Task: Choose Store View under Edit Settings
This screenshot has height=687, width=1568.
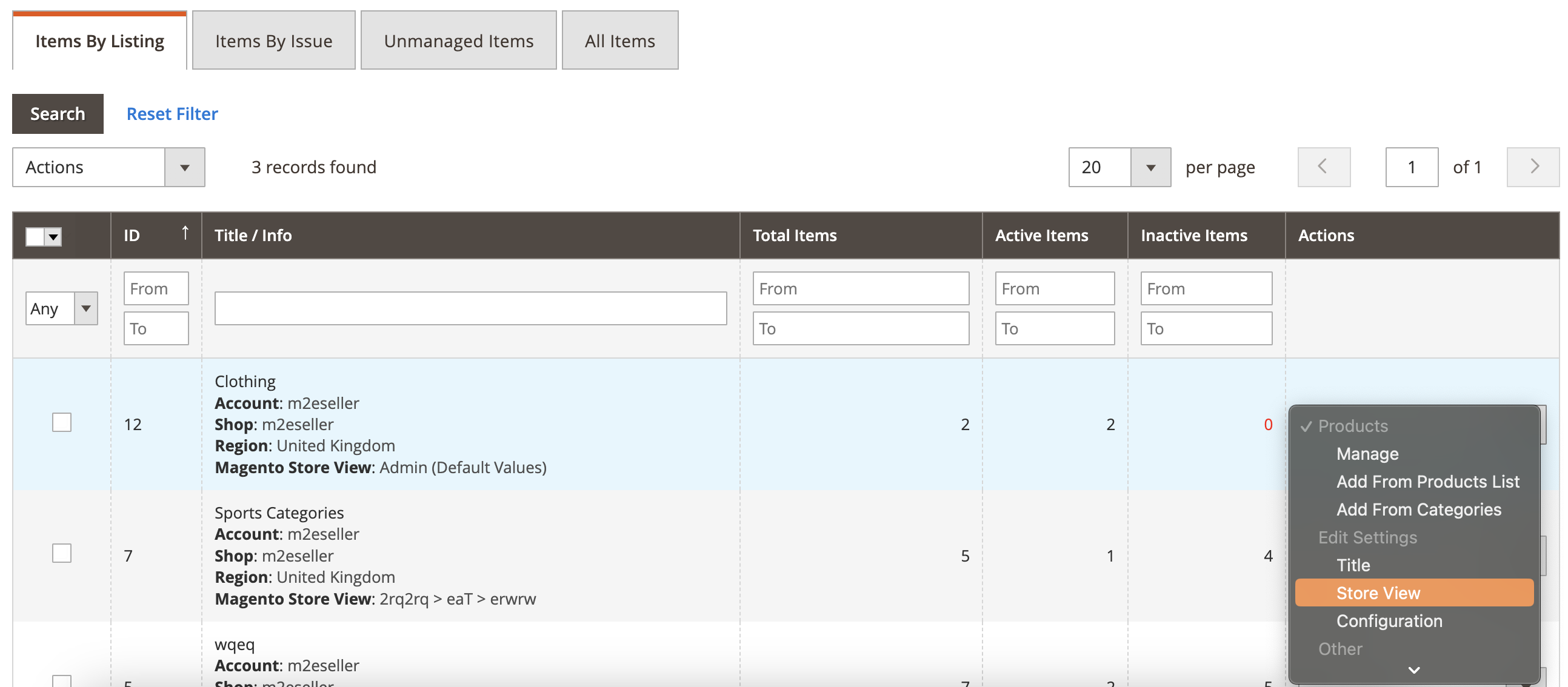Action: tap(1378, 592)
